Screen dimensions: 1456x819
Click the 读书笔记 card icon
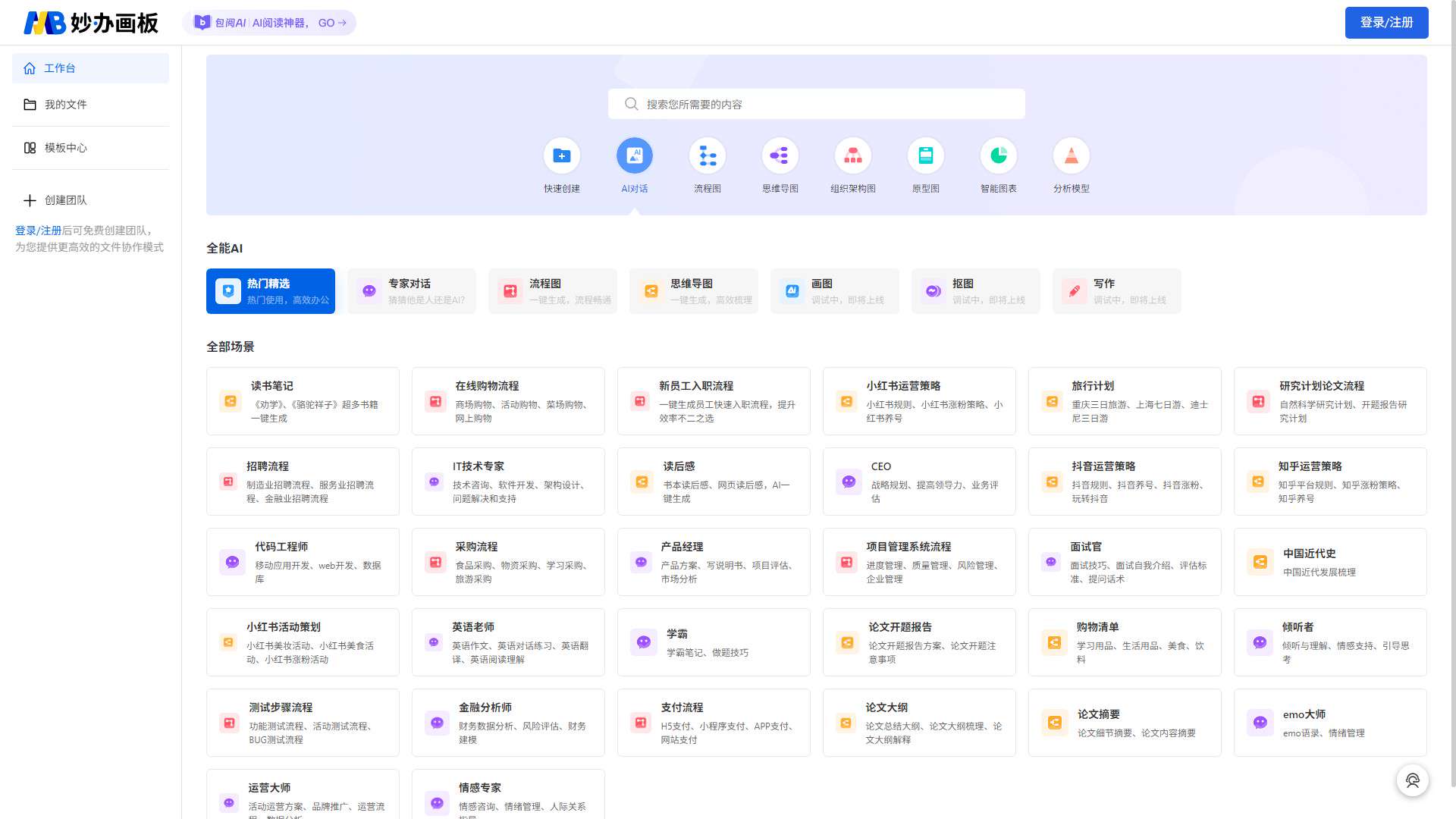[x=231, y=401]
